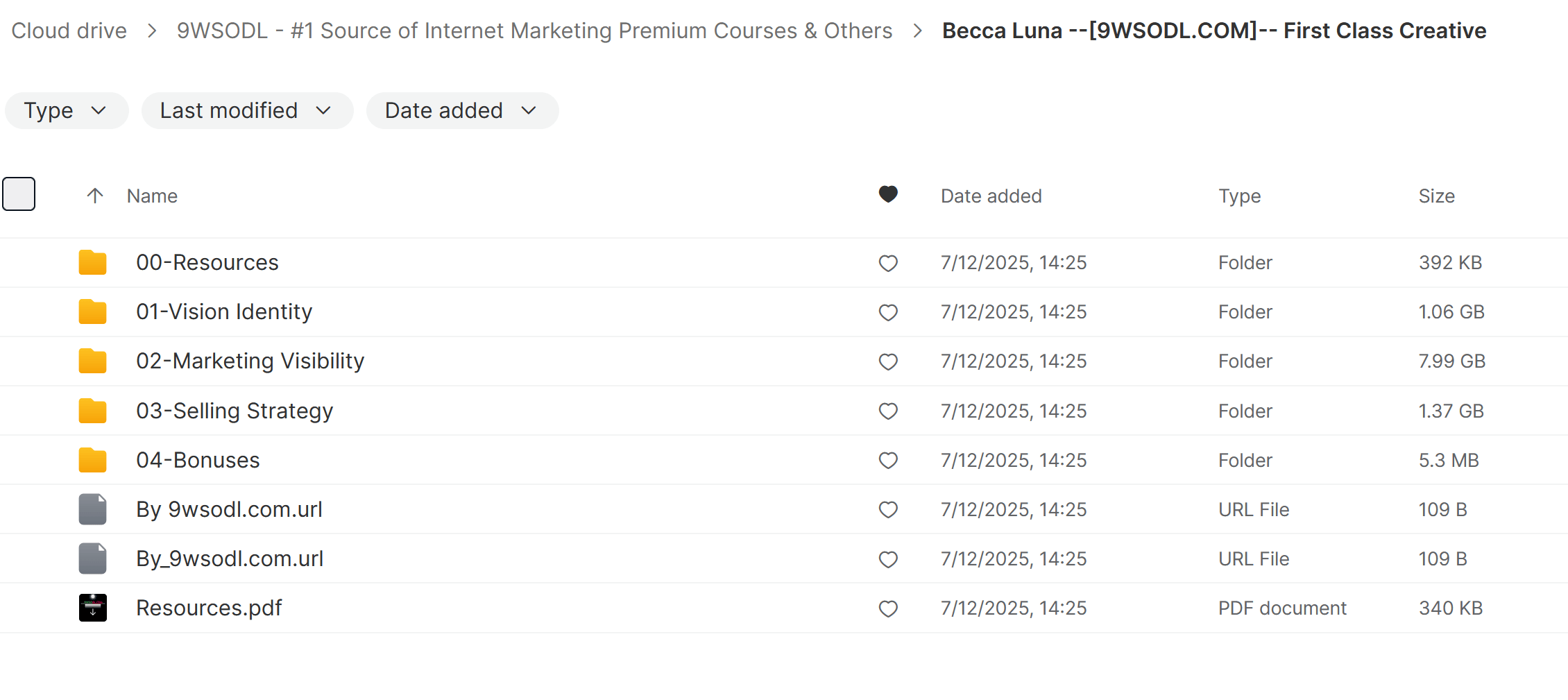1568x700 pixels.
Task: Open Resources.pdf by its name
Action: point(209,608)
